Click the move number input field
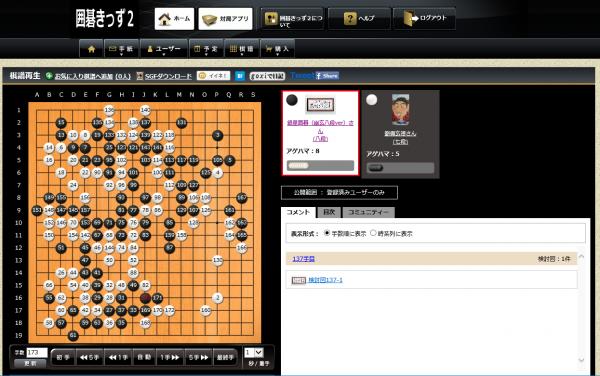Viewport: 600px width, 376px height. 37,352
